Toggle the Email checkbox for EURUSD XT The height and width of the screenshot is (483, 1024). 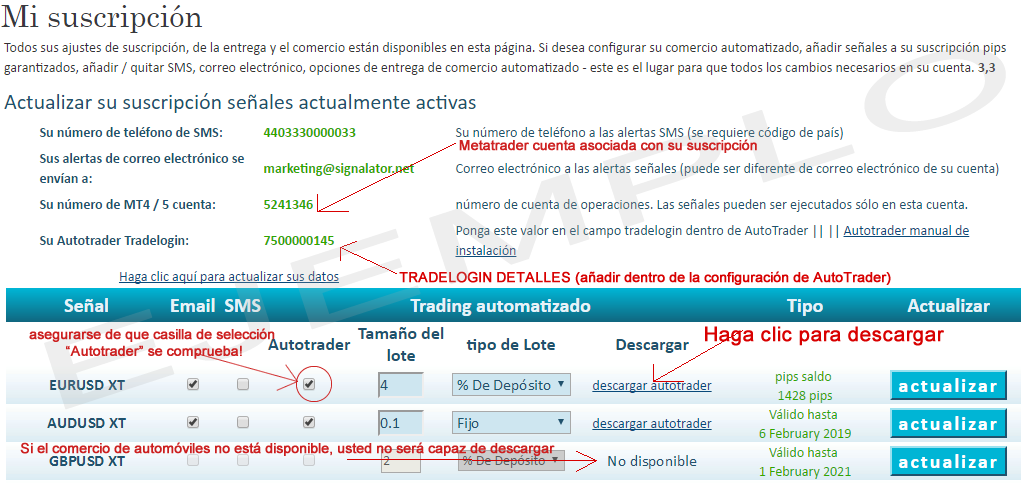point(193,385)
